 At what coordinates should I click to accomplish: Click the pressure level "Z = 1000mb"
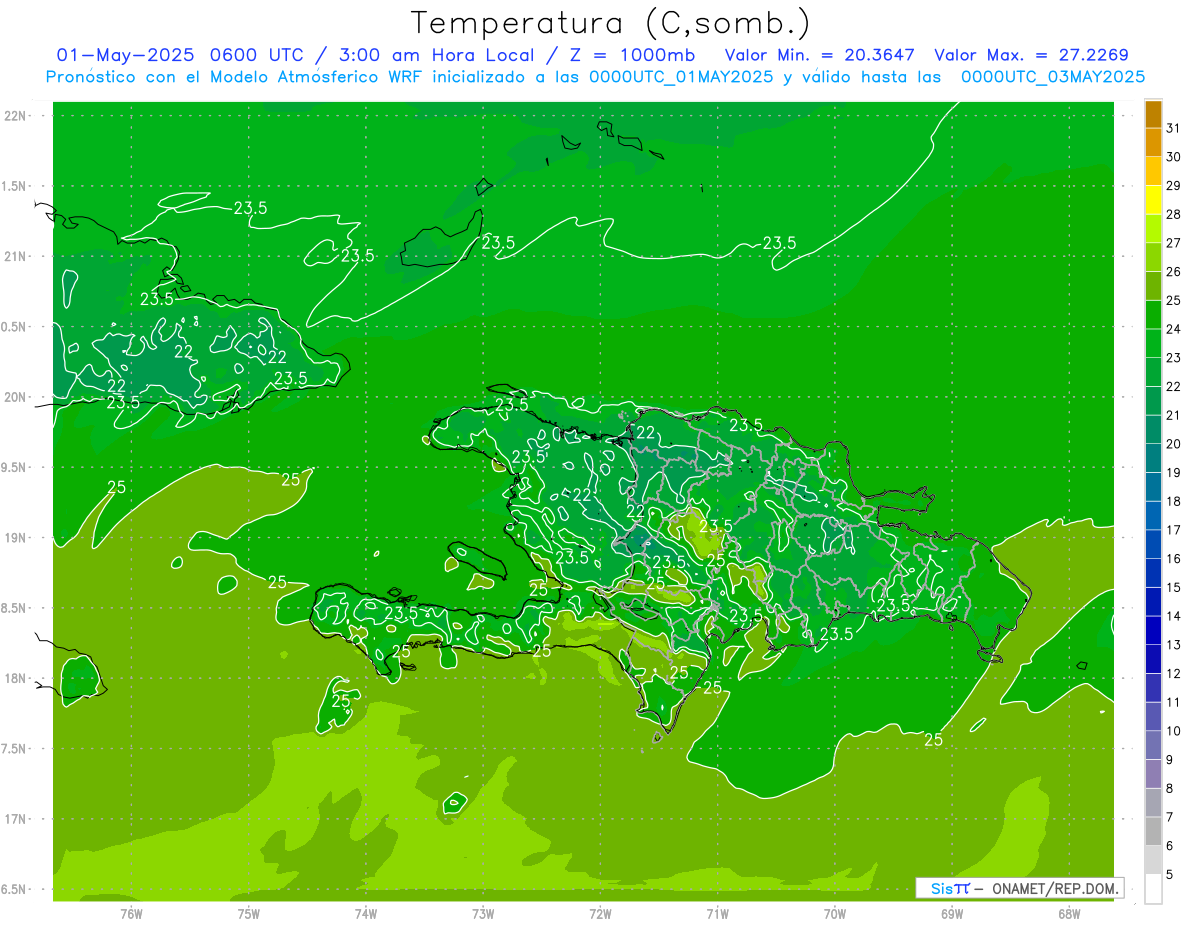click(632, 55)
